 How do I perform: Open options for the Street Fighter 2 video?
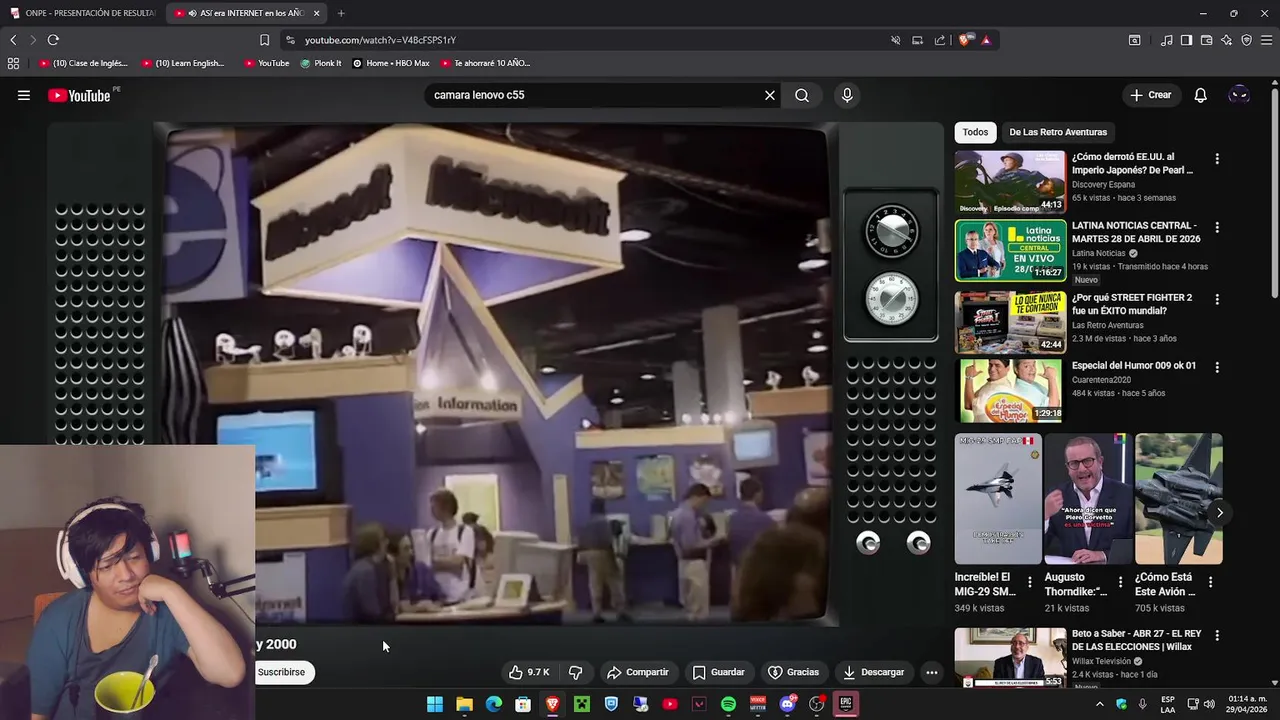click(1217, 299)
